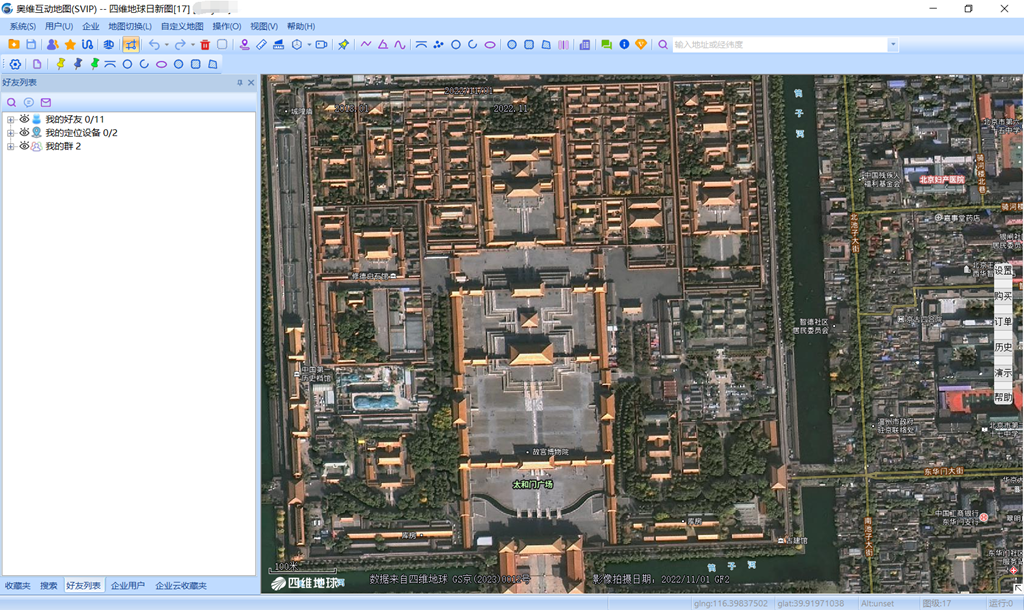Click the purple buildings icon
This screenshot has width=1024, height=610.
pyautogui.click(x=585, y=44)
